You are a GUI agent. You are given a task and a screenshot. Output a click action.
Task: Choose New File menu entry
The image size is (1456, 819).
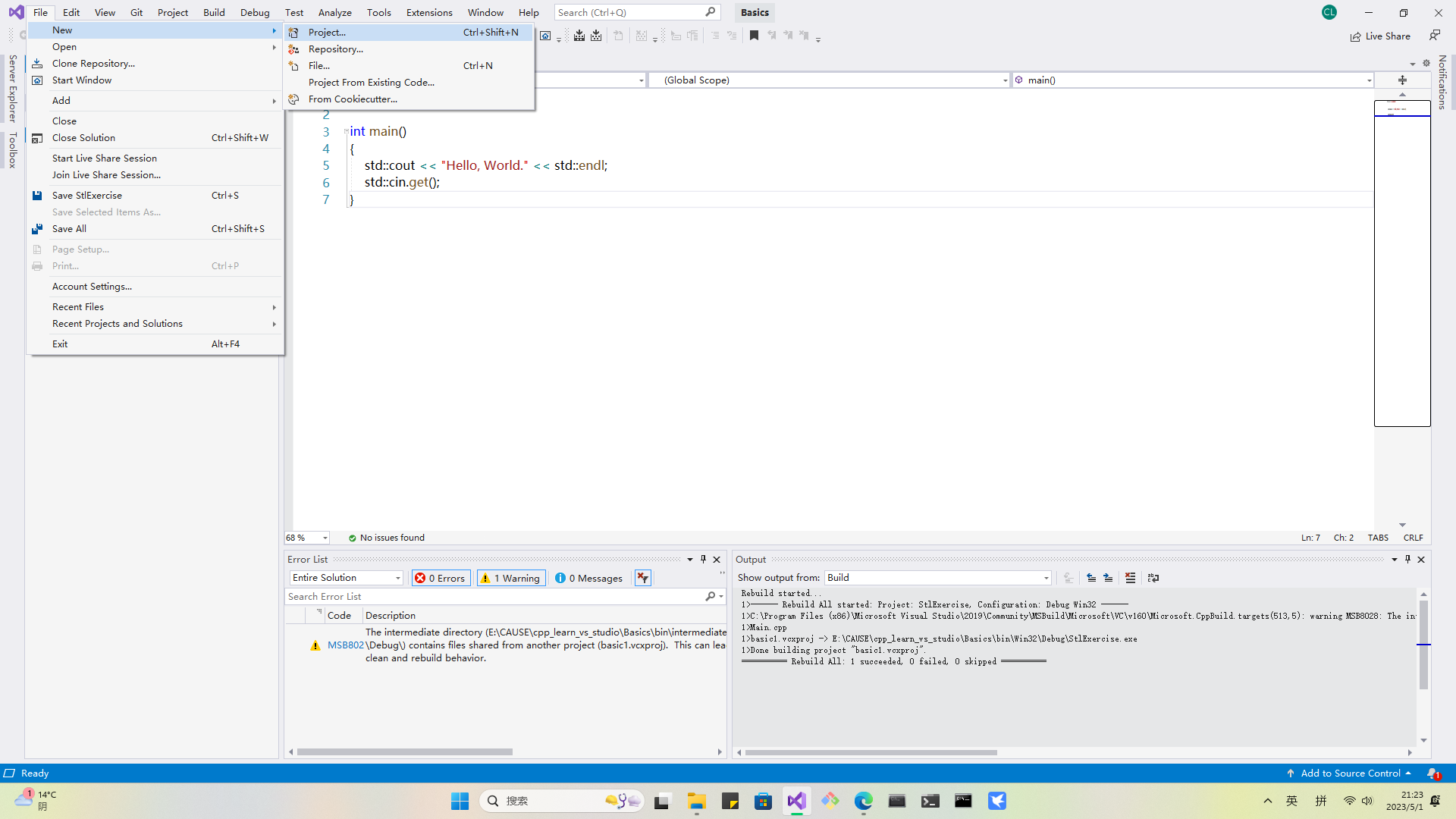(x=409, y=66)
